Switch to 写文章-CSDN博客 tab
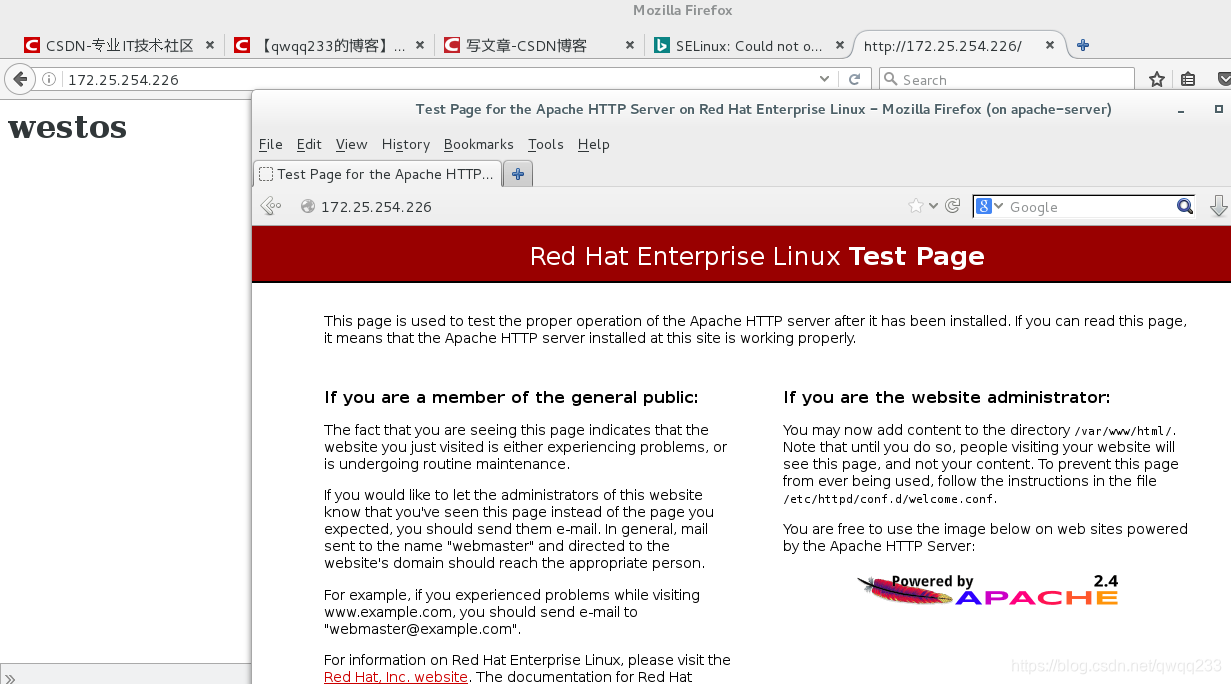 (x=540, y=45)
